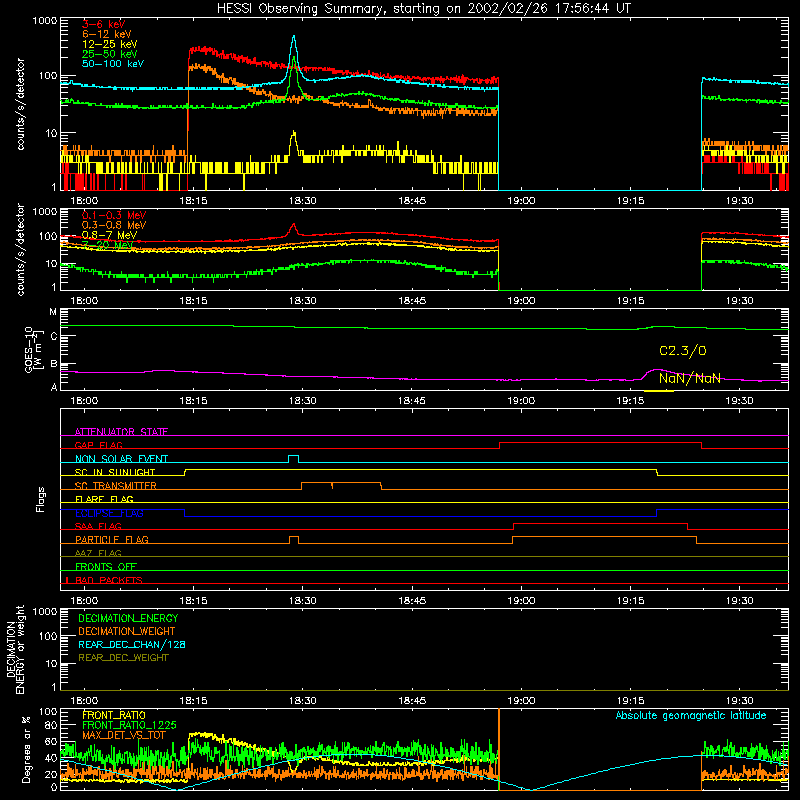Screen dimensions: 800x800
Task: Click the raised GAP_FLAG segment after 18:57
Action: click(600, 442)
